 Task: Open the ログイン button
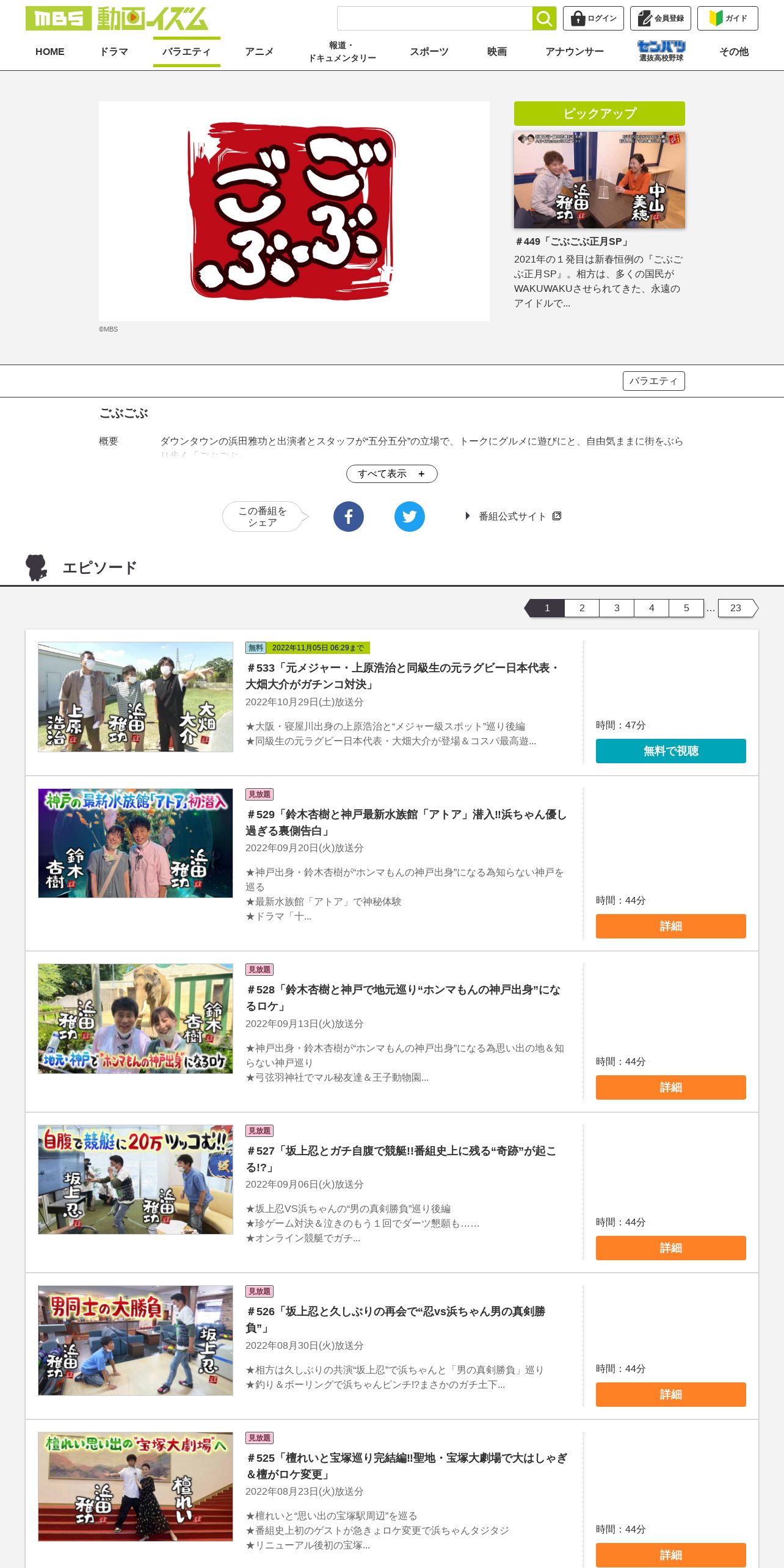click(x=593, y=18)
